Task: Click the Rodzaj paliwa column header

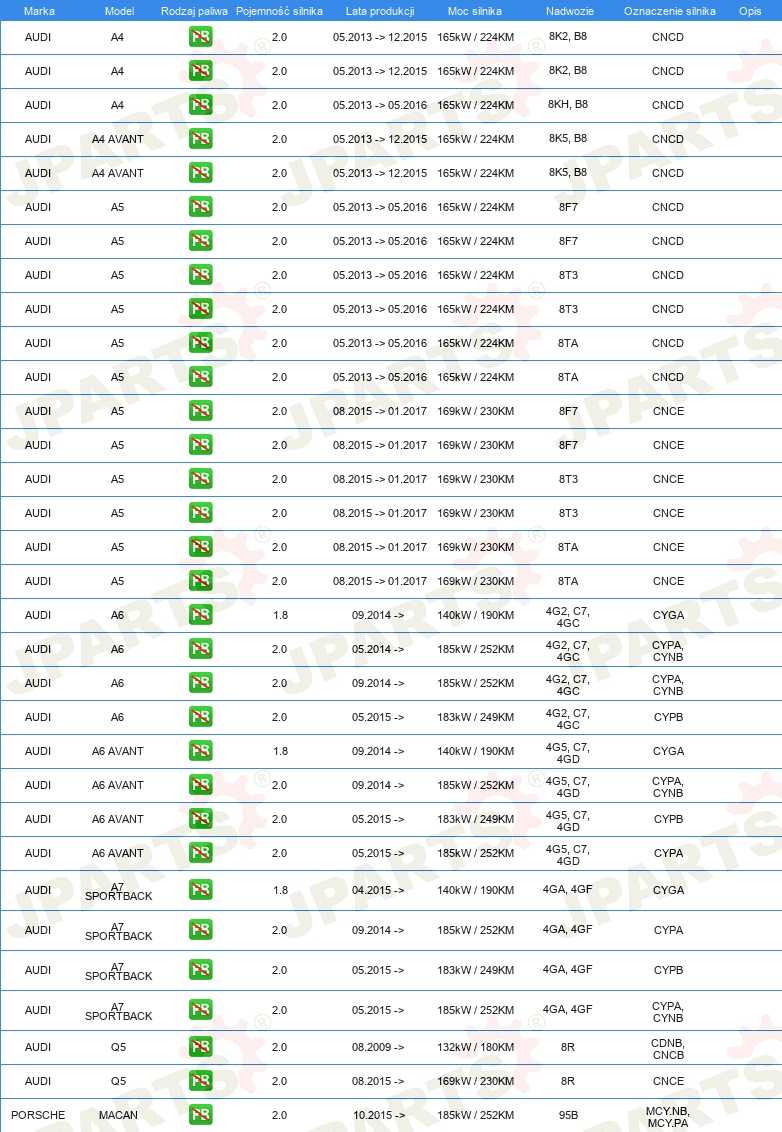Action: point(194,11)
